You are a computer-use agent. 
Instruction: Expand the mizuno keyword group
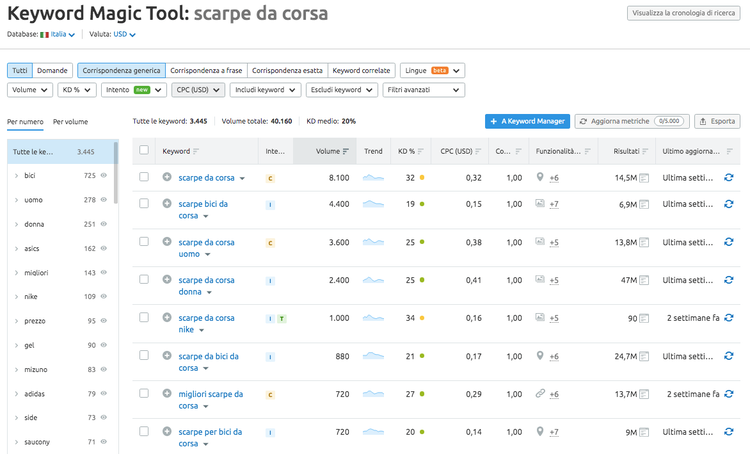click(x=16, y=370)
